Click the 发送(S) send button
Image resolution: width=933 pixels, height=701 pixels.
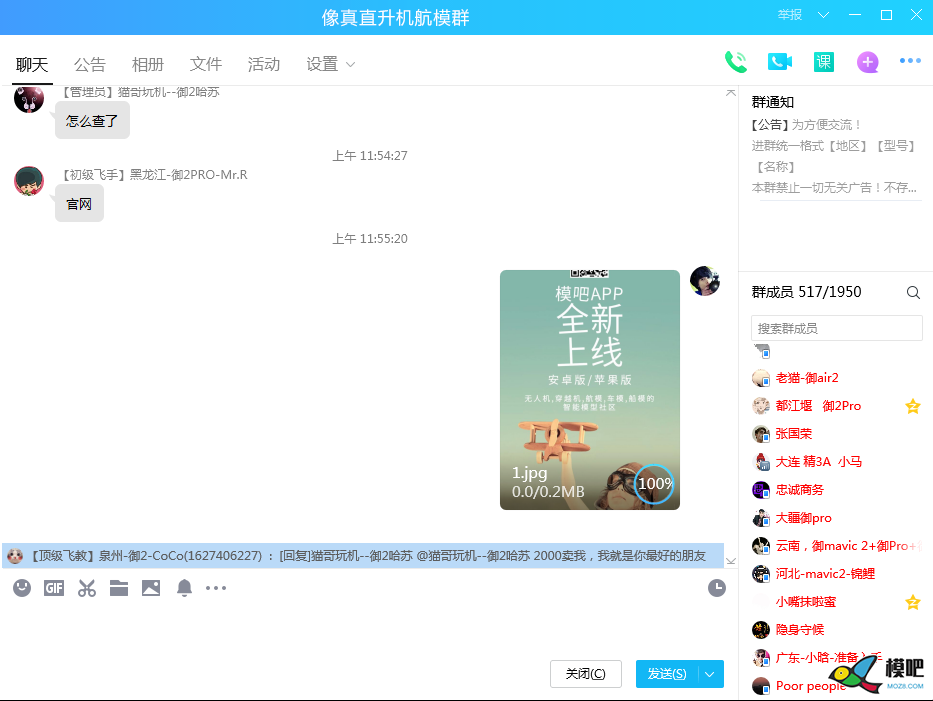tap(667, 674)
